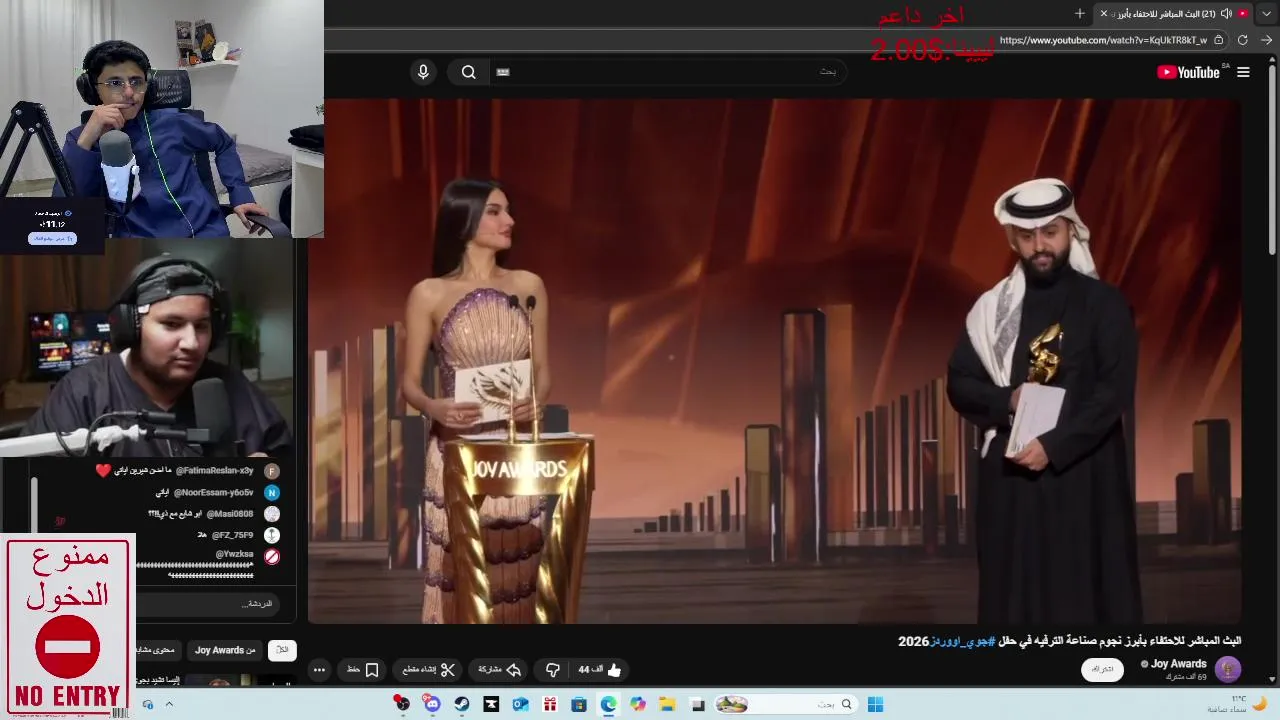1280x720 pixels.
Task: Dislike the video with thumbs down
Action: [552, 670]
